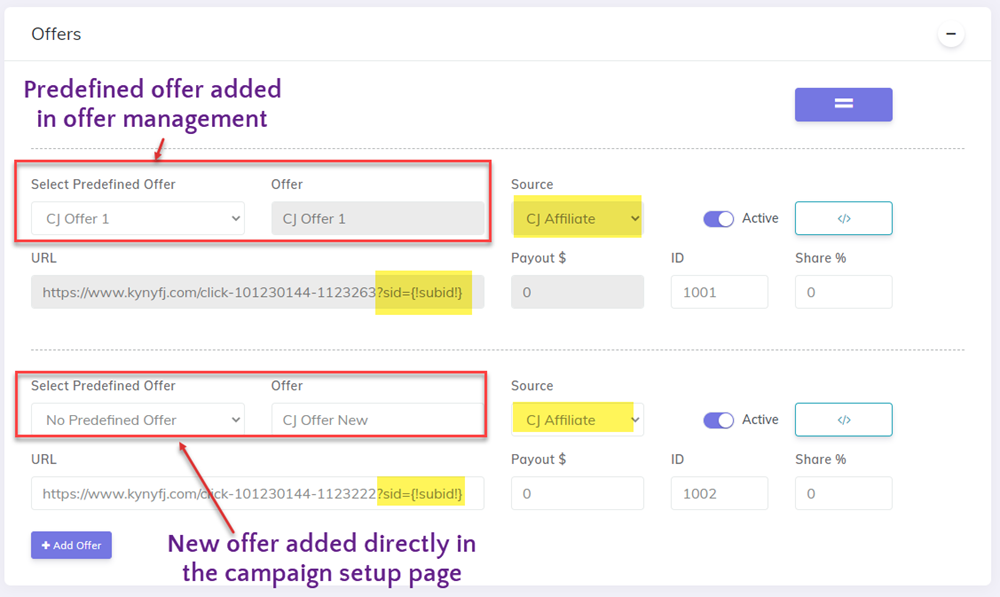Open the second offer's Source dropdown

click(577, 418)
